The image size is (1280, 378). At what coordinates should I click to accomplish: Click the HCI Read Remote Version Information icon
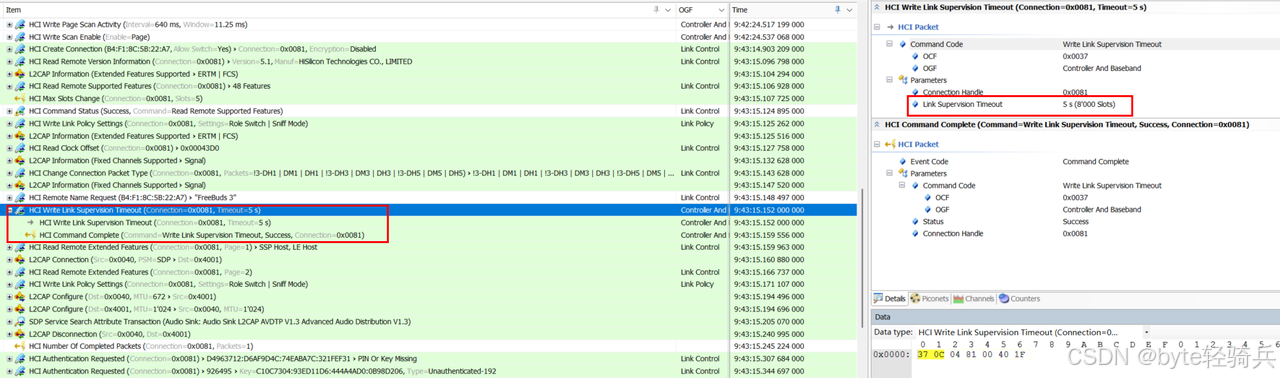pyautogui.click(x=21, y=61)
